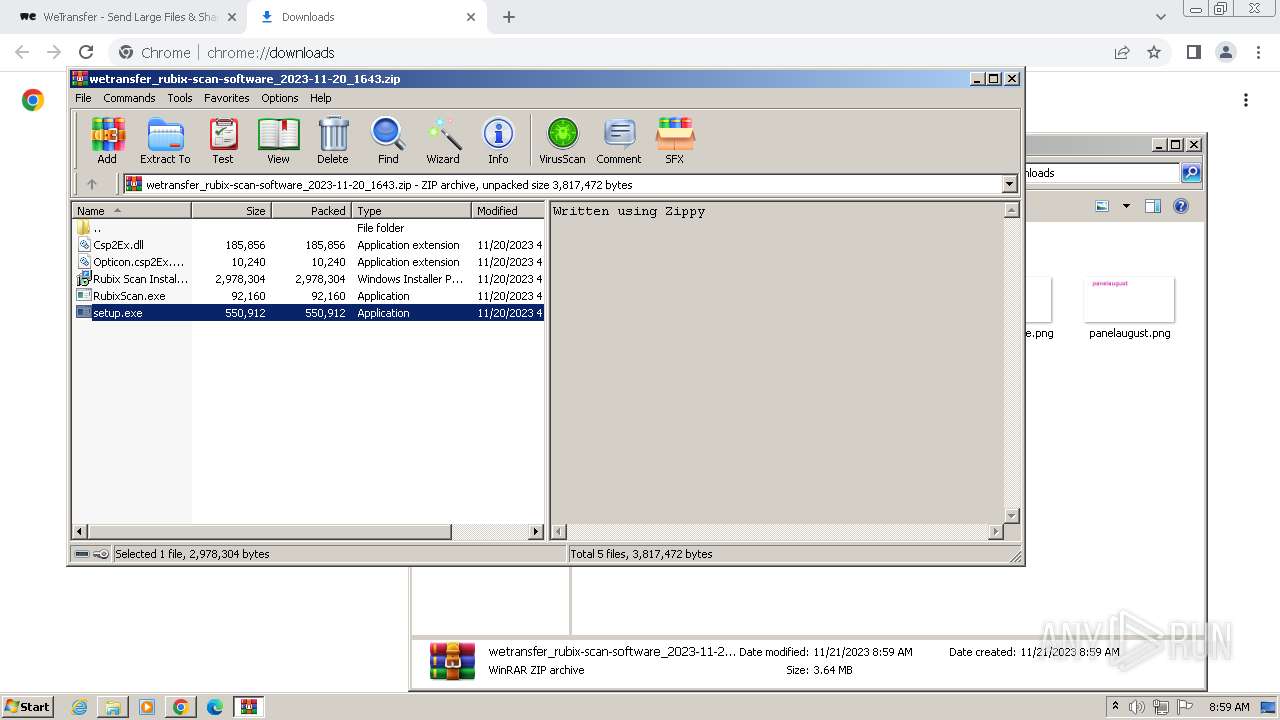Screen dimensions: 1280x720
Task: Run VirusScan on the archive
Action: [x=562, y=140]
